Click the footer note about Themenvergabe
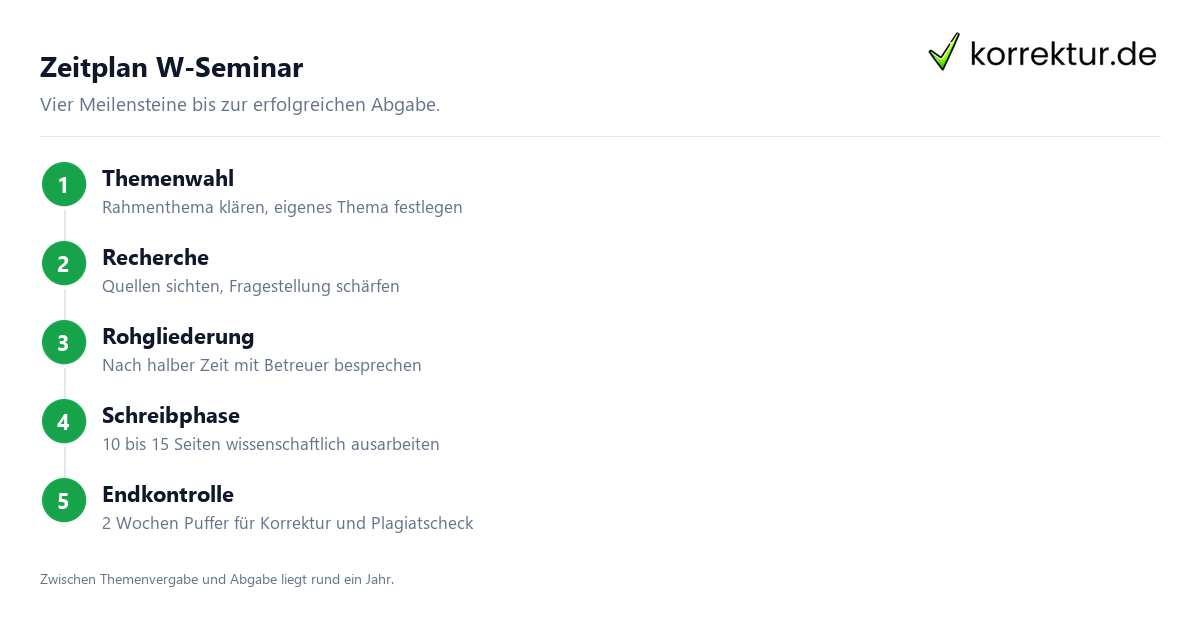Viewport: 1200px width, 630px height. click(217, 579)
